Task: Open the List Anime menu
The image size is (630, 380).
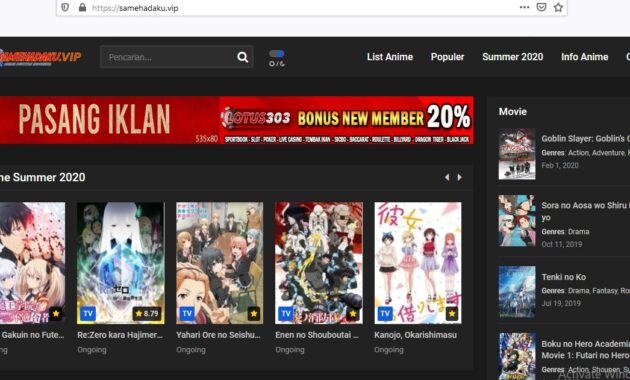Action: pyautogui.click(x=390, y=57)
